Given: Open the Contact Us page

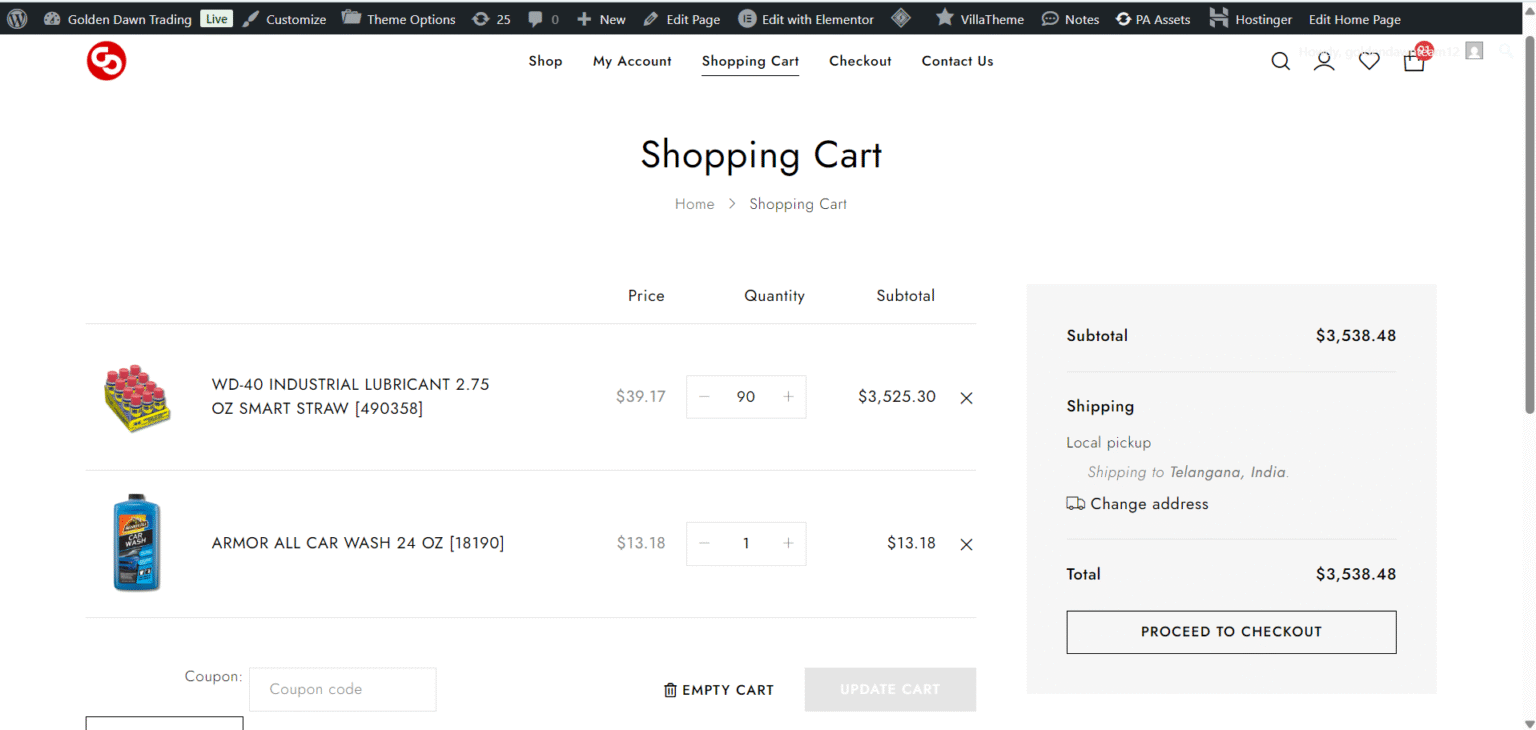Looking at the screenshot, I should pos(957,61).
